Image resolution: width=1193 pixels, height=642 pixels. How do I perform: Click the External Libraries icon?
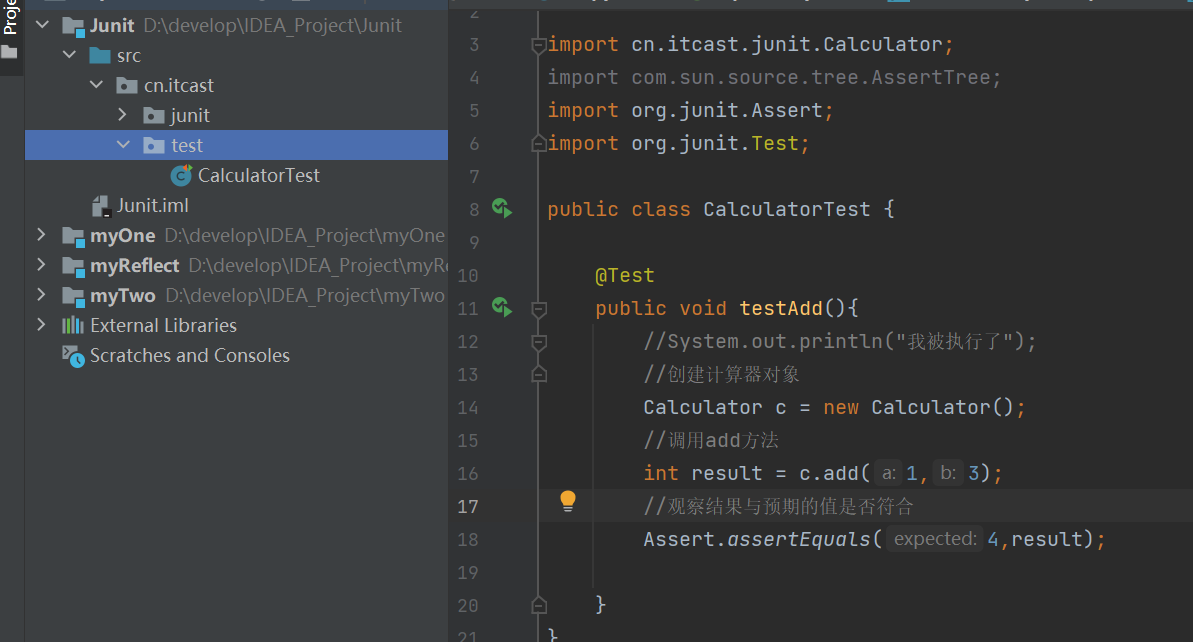(x=73, y=326)
